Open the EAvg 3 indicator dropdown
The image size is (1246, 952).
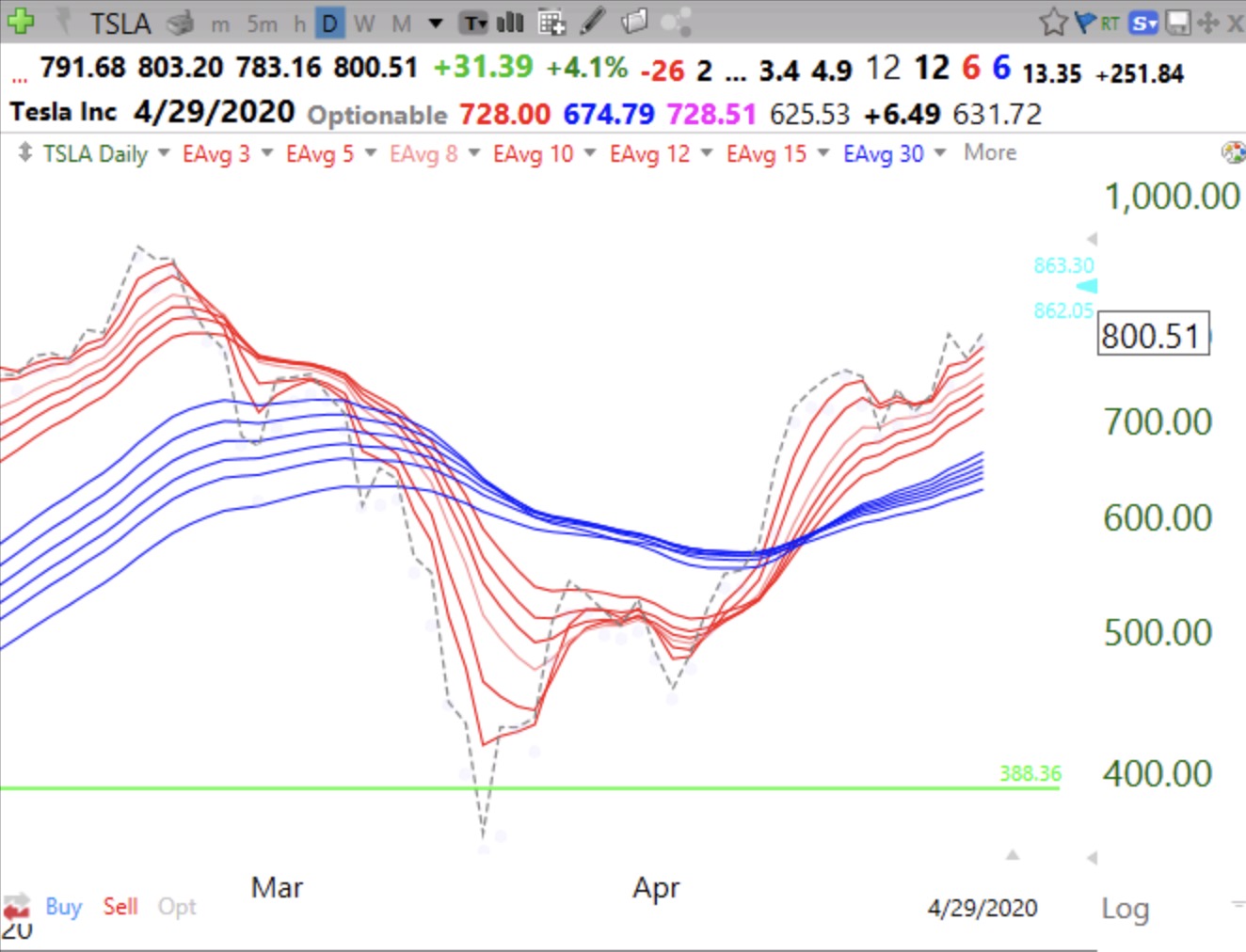[267, 152]
